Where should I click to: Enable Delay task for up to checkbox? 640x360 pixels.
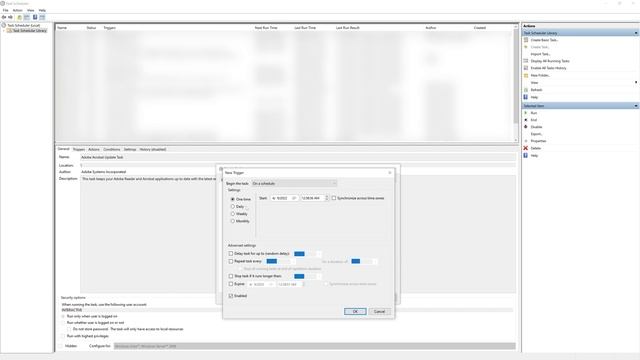pyautogui.click(x=231, y=253)
